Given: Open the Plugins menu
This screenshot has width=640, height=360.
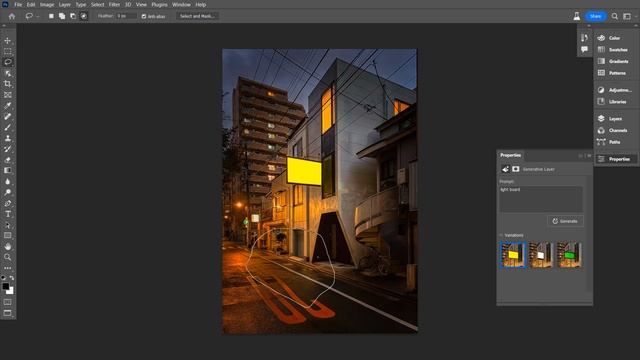Looking at the screenshot, I should (159, 4).
